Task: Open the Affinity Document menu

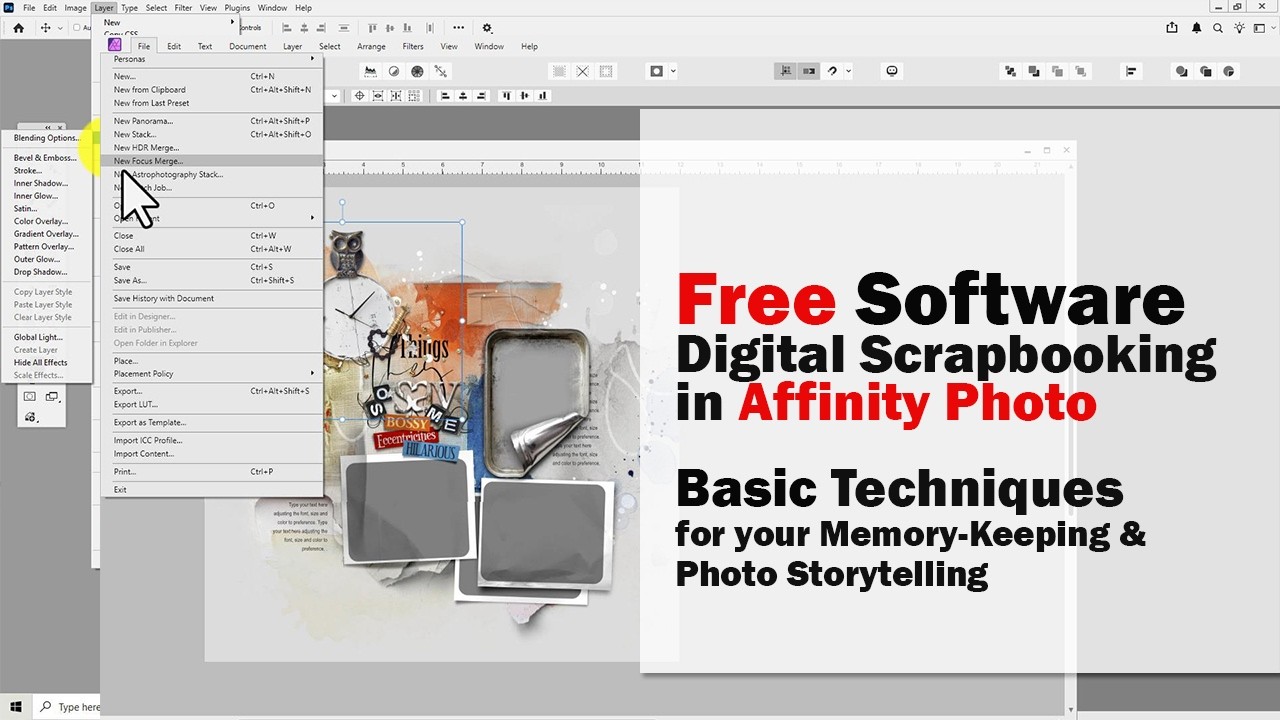Action: [248, 46]
